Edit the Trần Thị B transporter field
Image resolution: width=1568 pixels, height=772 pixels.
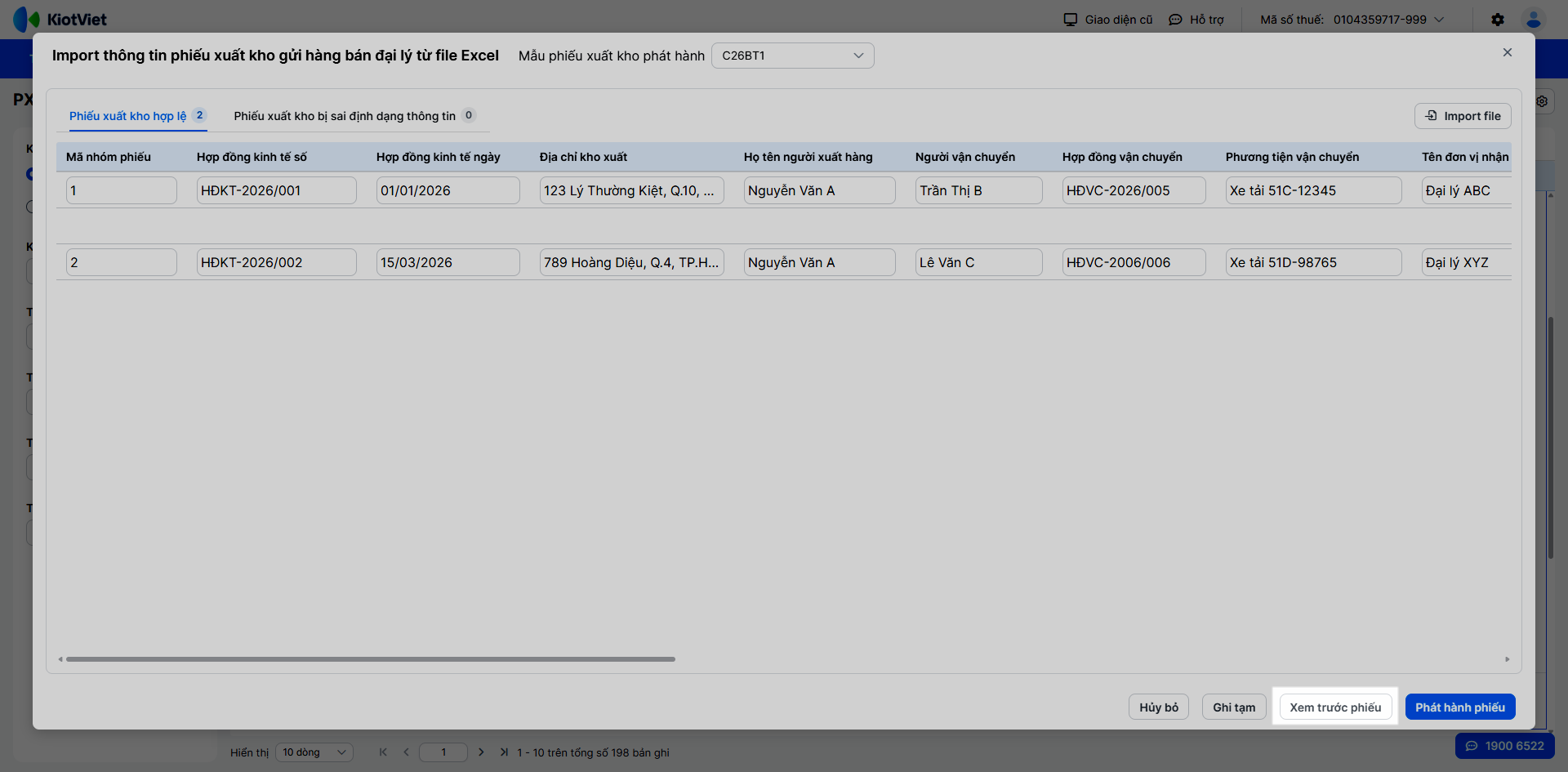point(979,190)
